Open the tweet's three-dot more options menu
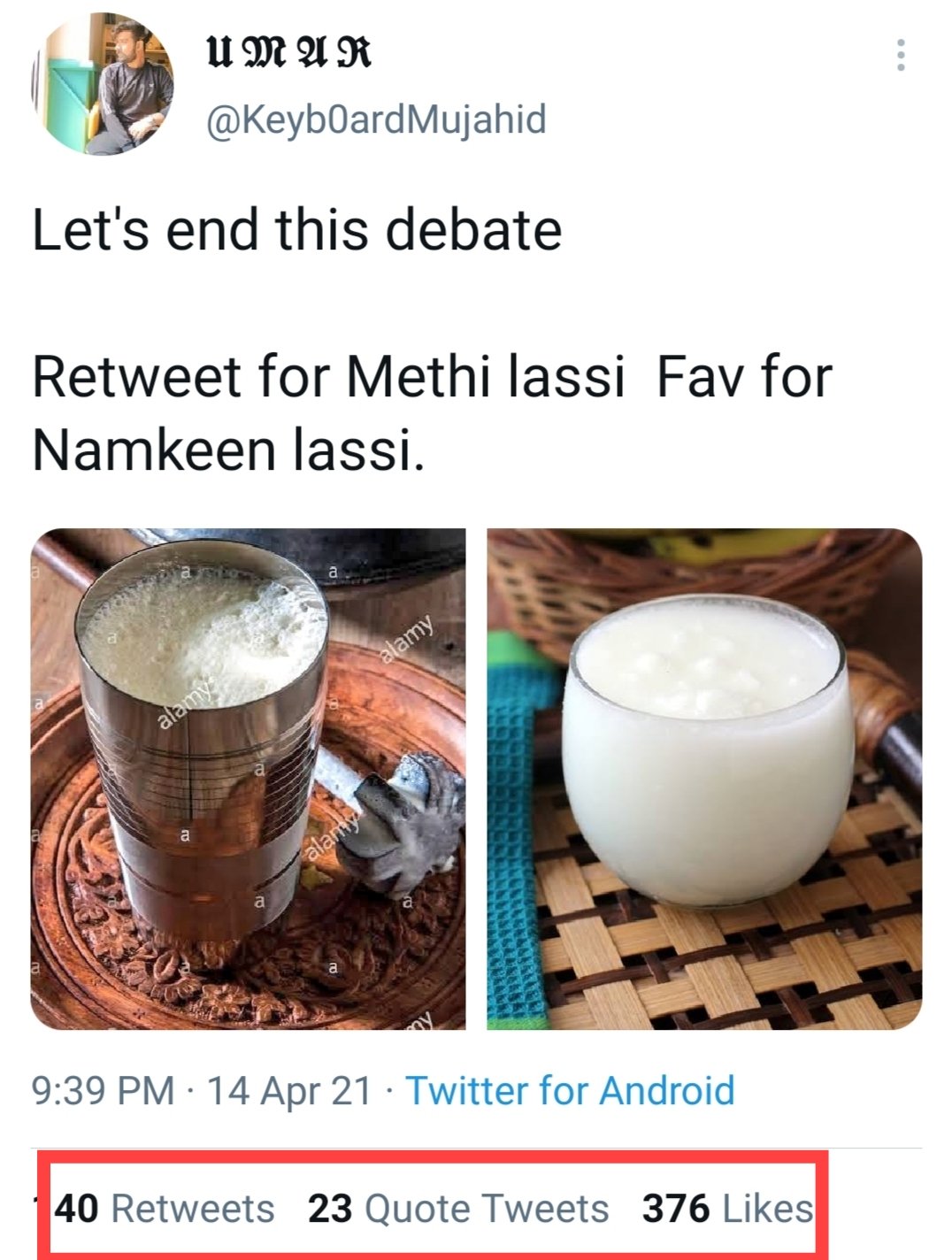The width and height of the screenshot is (952, 1260). click(x=900, y=56)
